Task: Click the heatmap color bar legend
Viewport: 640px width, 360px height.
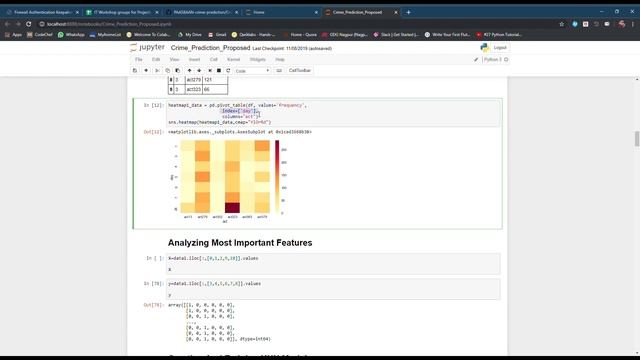Action: coord(277,177)
